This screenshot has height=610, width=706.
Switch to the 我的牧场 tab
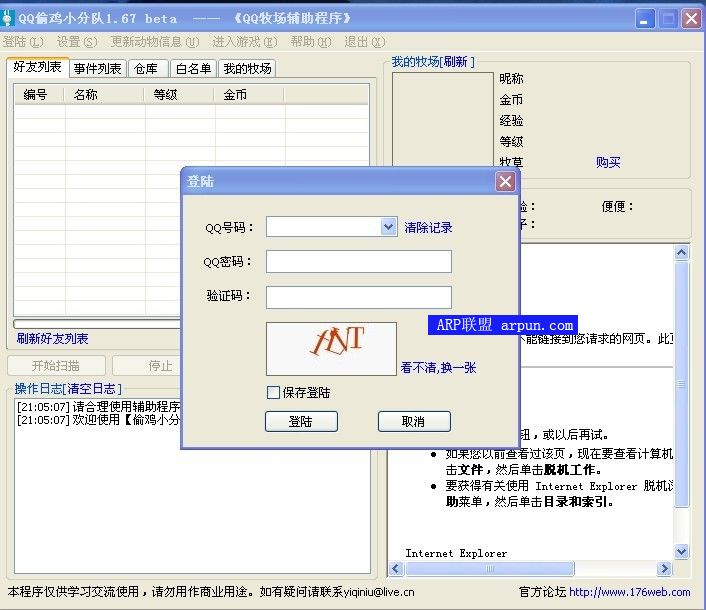(247, 68)
